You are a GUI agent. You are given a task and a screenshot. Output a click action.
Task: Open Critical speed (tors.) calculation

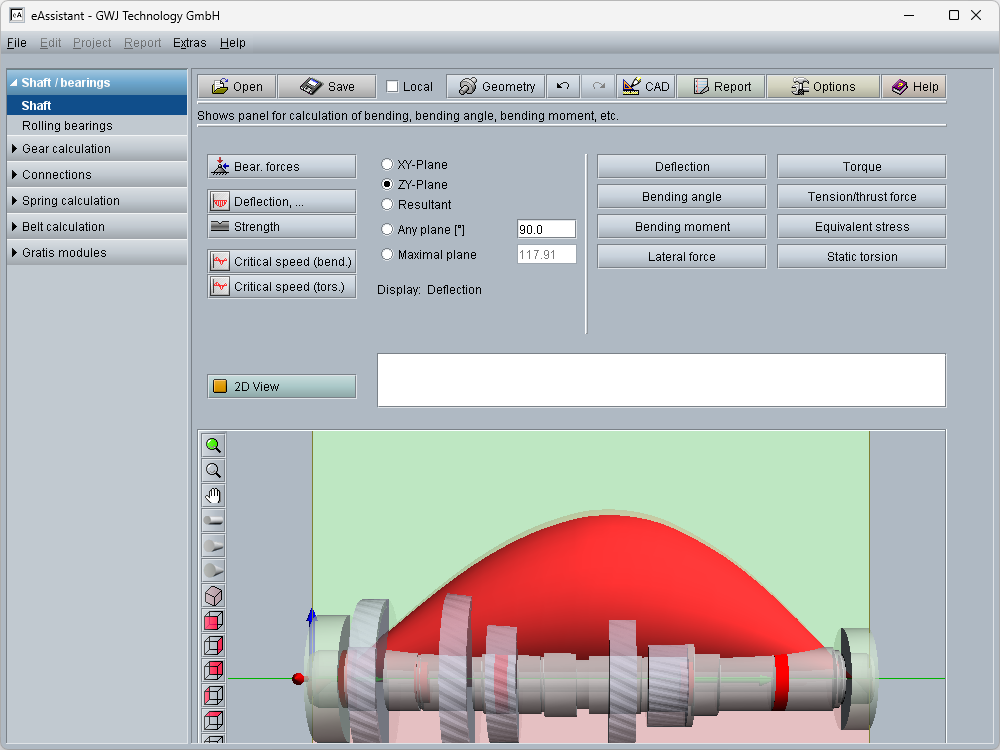click(281, 287)
